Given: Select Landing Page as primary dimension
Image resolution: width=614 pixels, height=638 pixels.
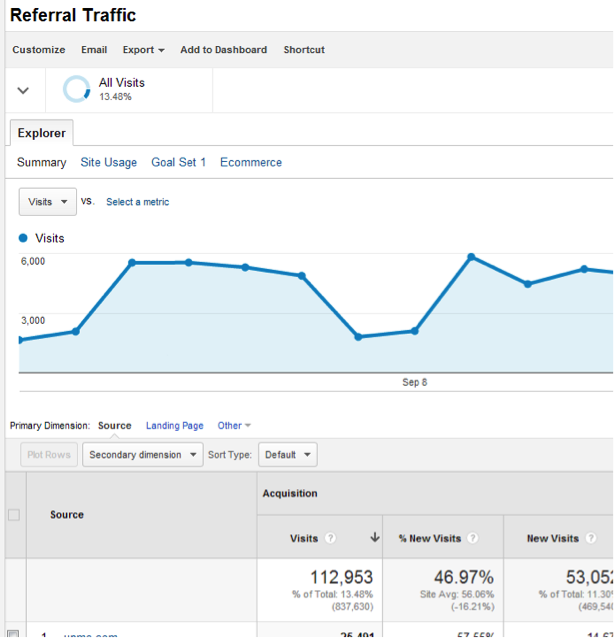Looking at the screenshot, I should (174, 426).
